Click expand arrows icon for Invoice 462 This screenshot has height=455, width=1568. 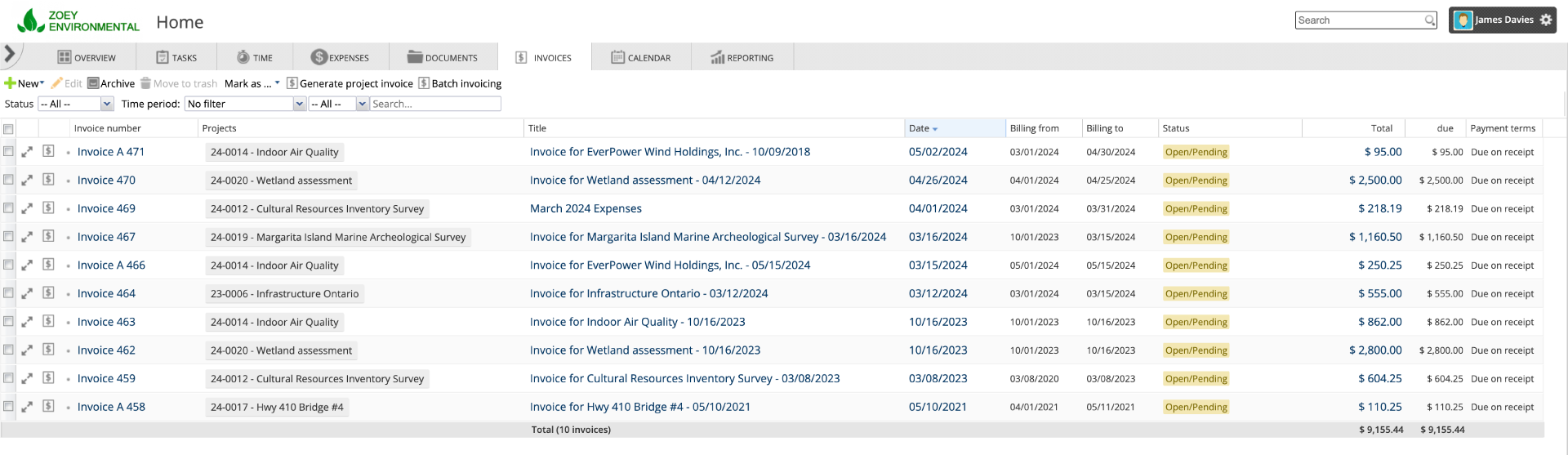coord(27,350)
